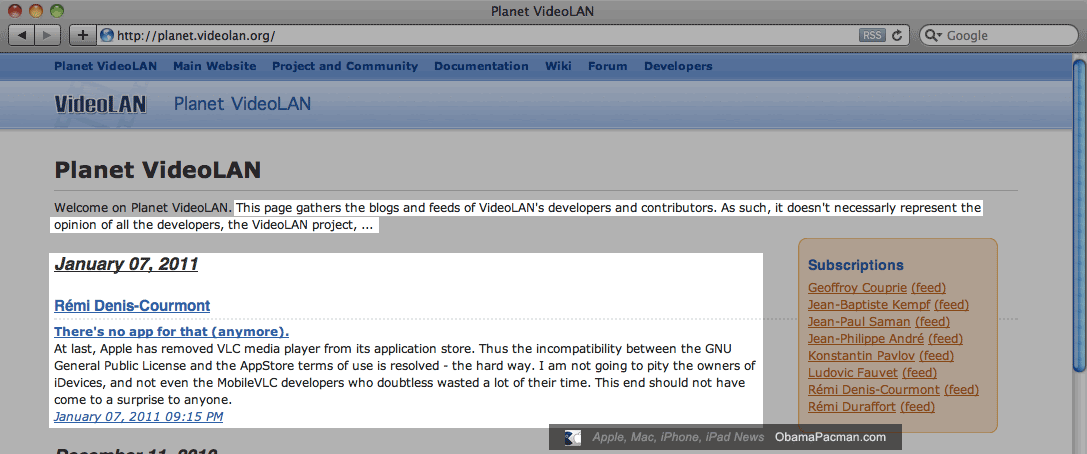Image resolution: width=1087 pixels, height=454 pixels.
Task: Minimize the window with the yellow button
Action: 35,10
